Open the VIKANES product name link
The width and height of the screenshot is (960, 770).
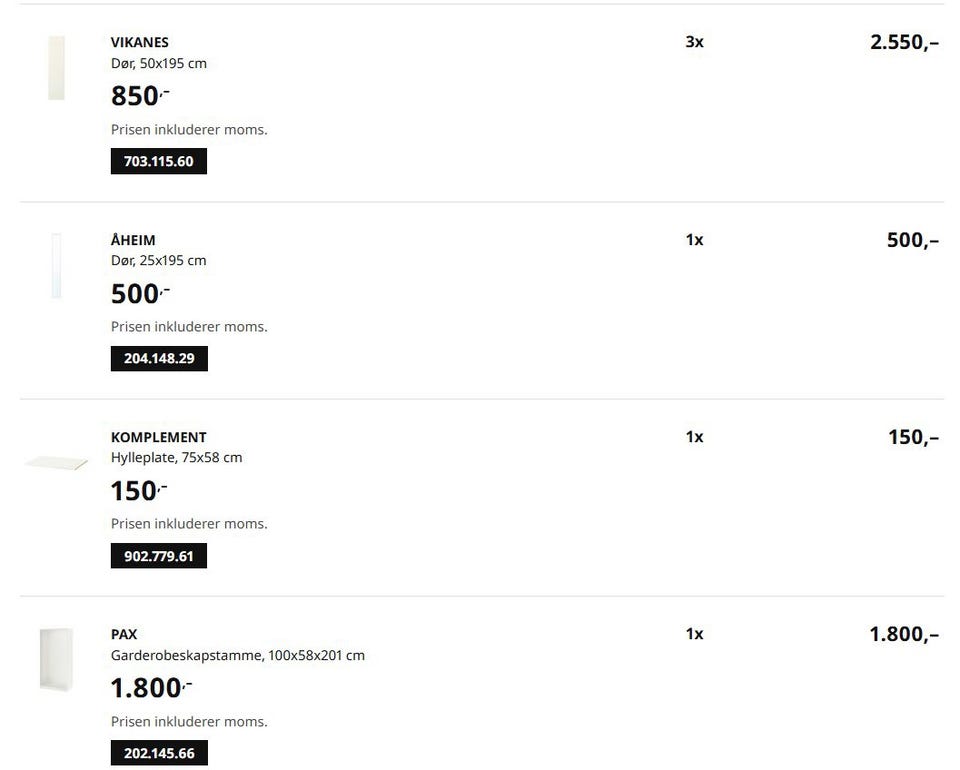click(x=139, y=42)
